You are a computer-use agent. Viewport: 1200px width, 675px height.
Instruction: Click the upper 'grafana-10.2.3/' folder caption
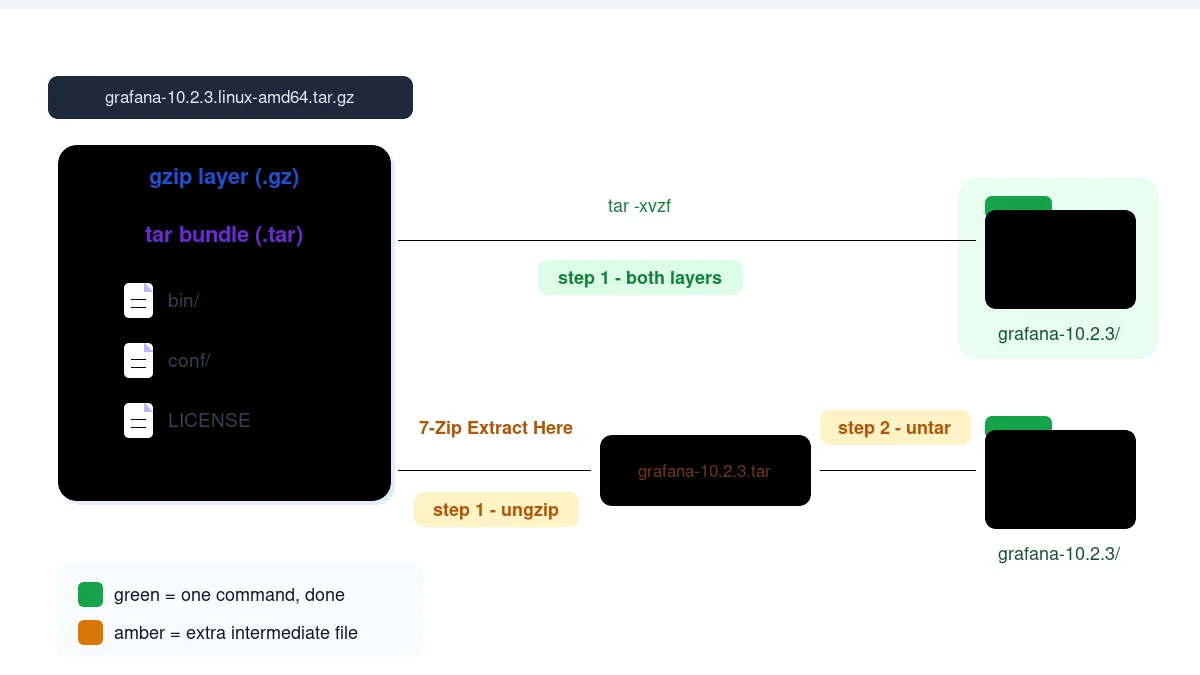tap(1059, 334)
